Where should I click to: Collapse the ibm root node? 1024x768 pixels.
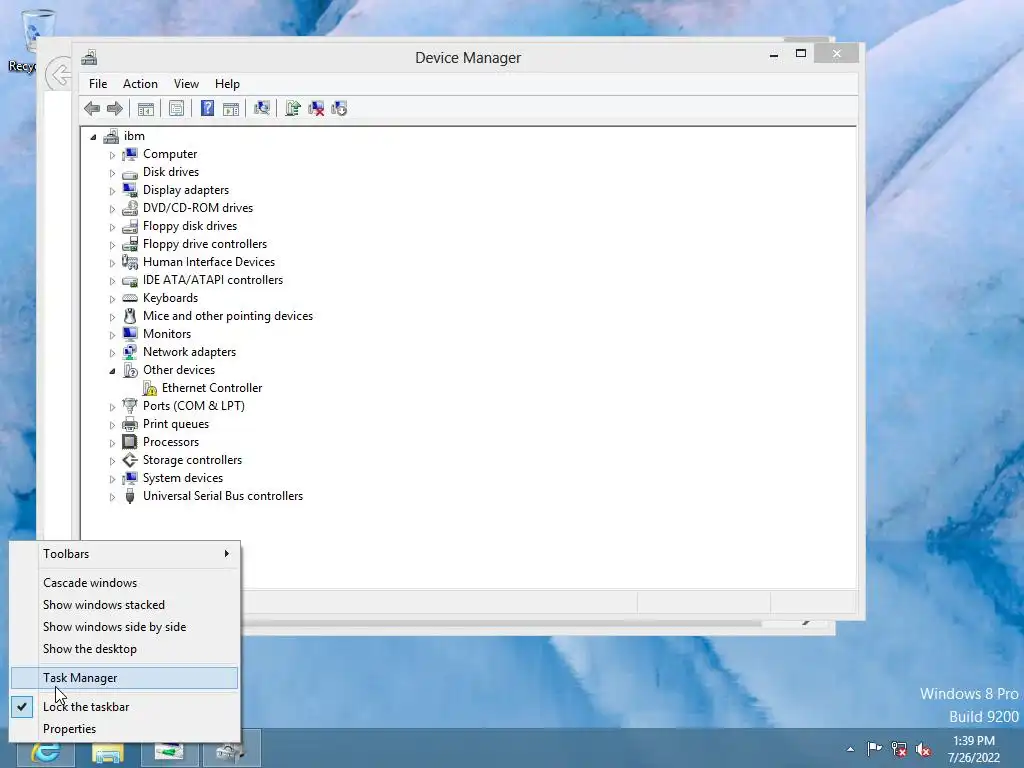93,137
